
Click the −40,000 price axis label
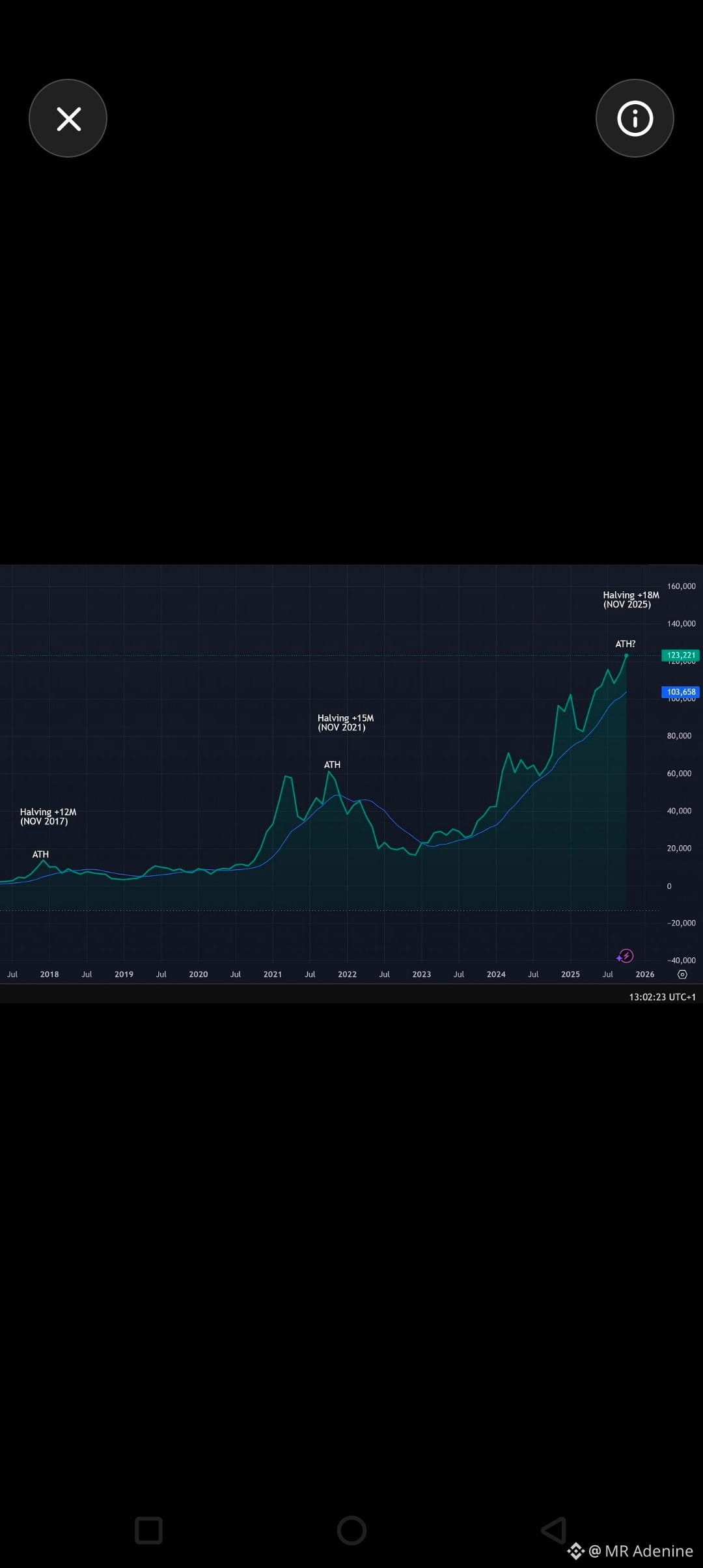[681, 960]
